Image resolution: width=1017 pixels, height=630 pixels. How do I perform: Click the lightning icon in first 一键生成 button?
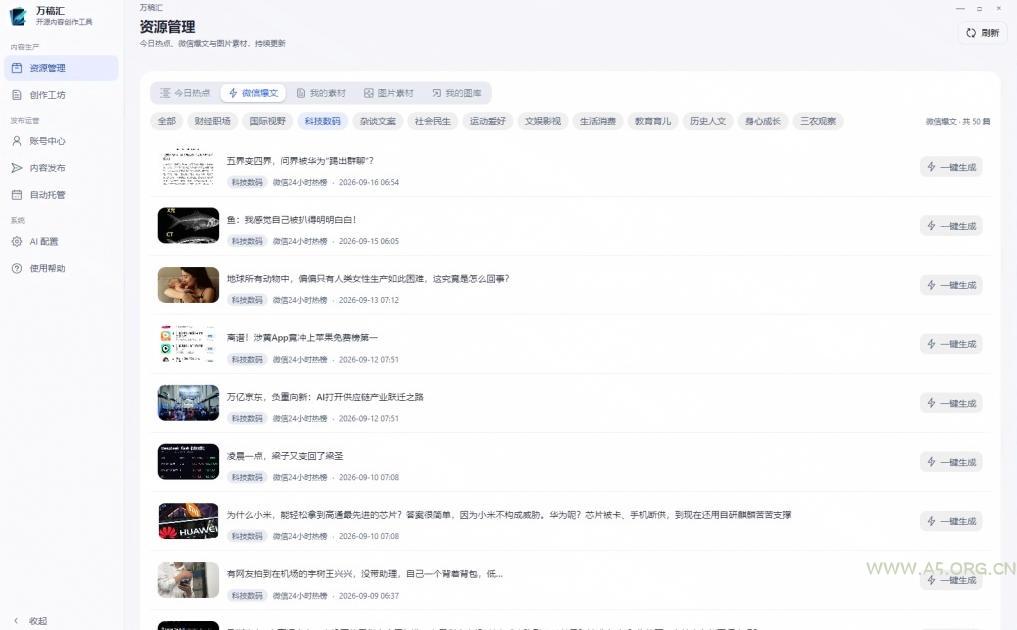[x=931, y=167]
